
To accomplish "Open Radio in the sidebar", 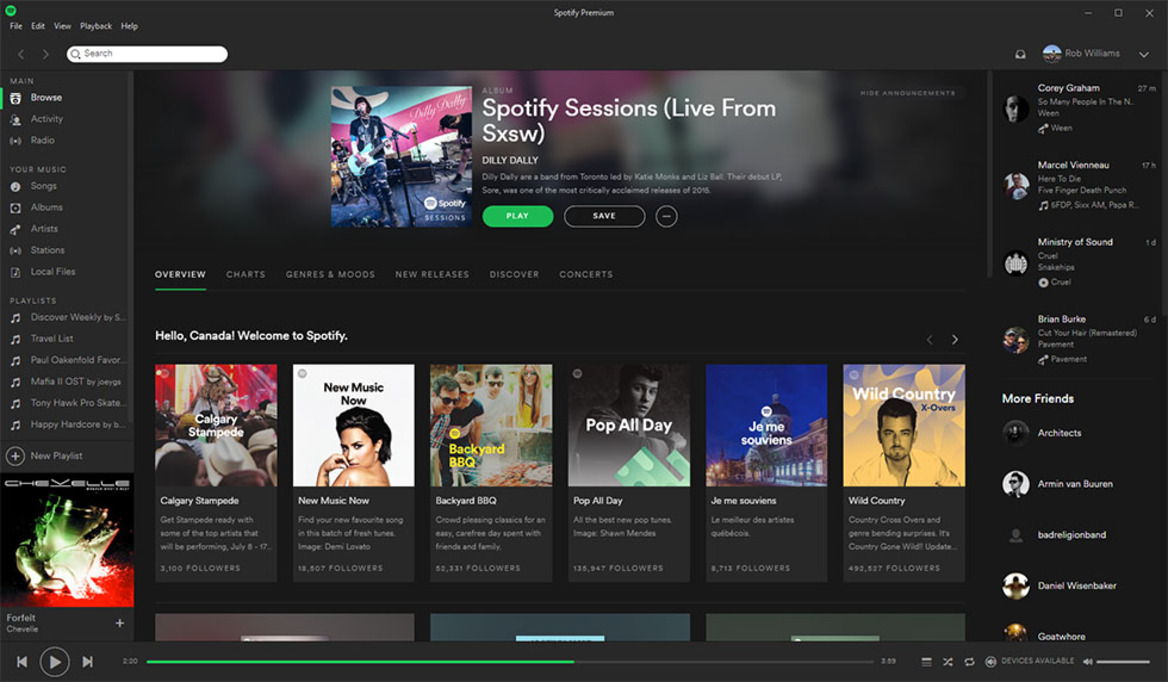I will [x=42, y=140].
